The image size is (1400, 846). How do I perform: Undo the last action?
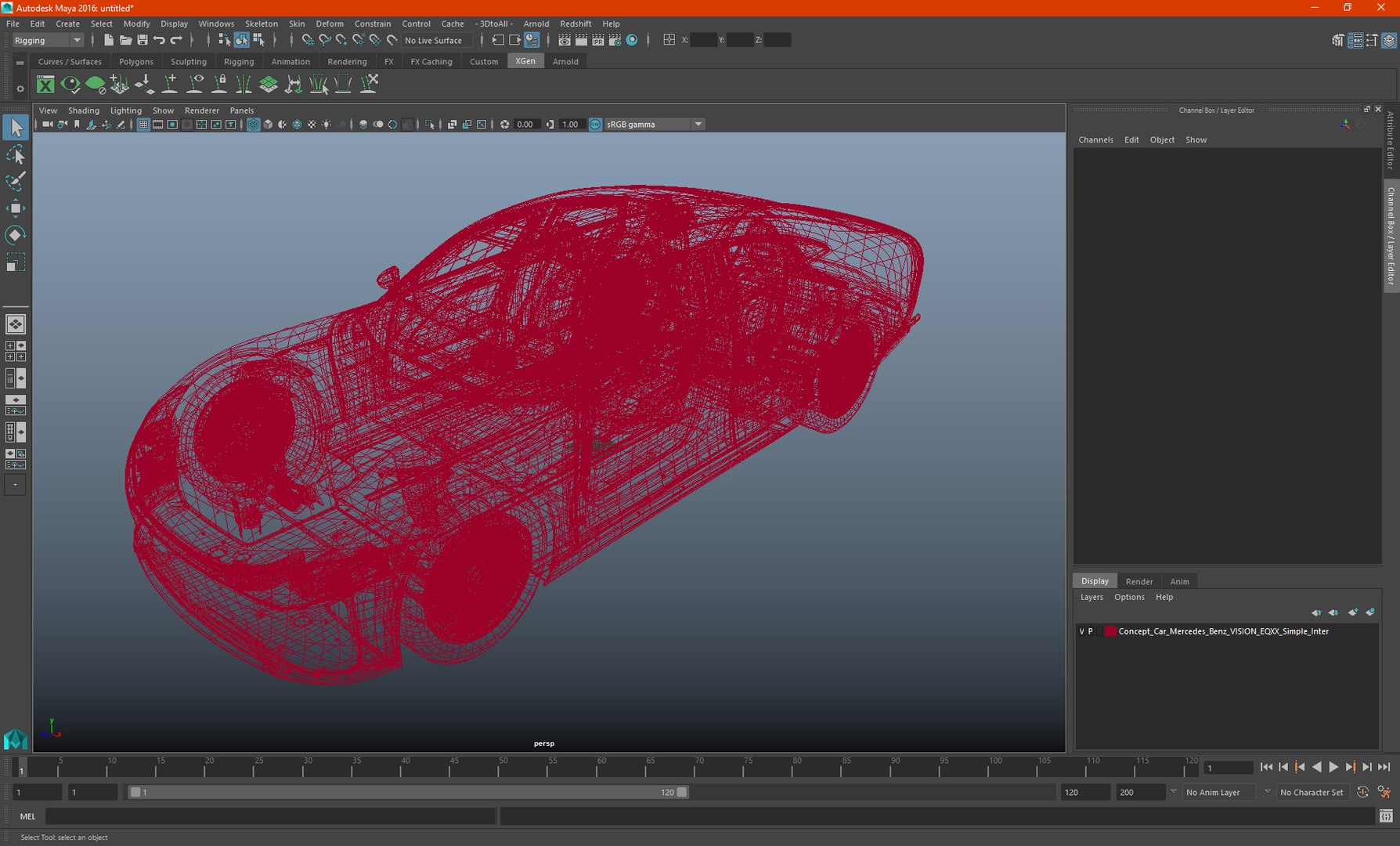[160, 40]
